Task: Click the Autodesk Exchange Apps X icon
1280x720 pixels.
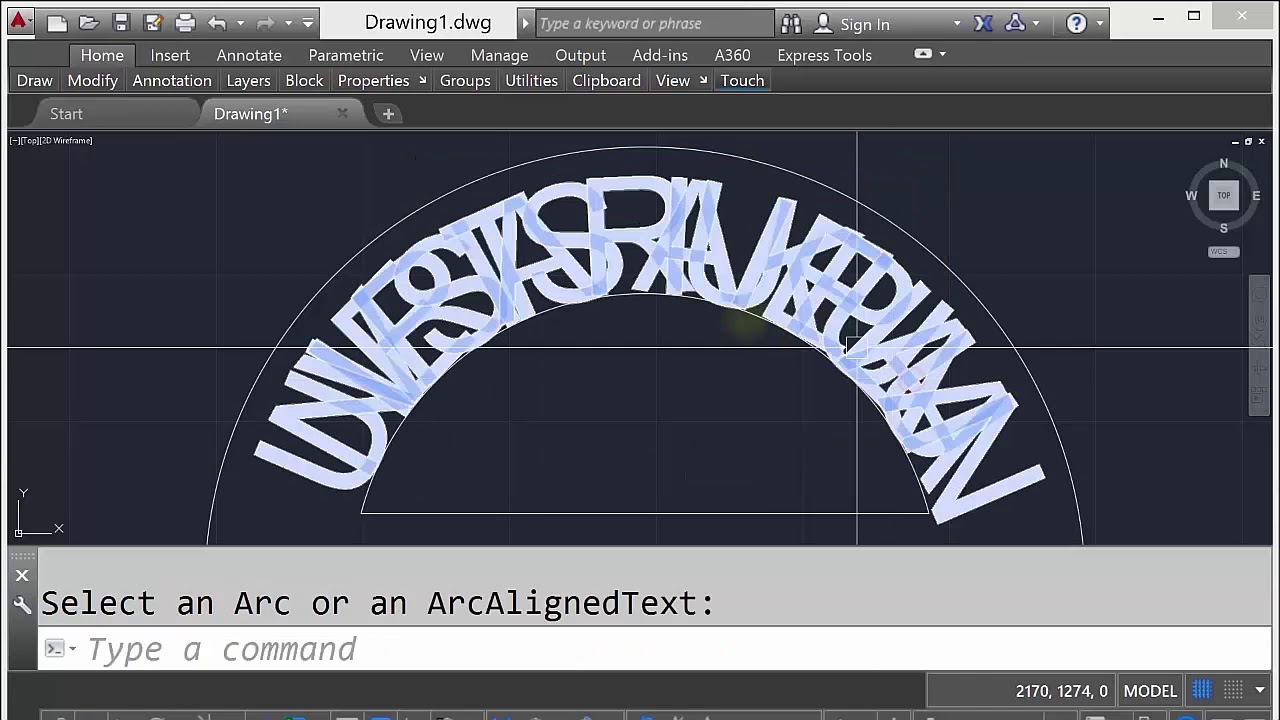Action: click(982, 23)
